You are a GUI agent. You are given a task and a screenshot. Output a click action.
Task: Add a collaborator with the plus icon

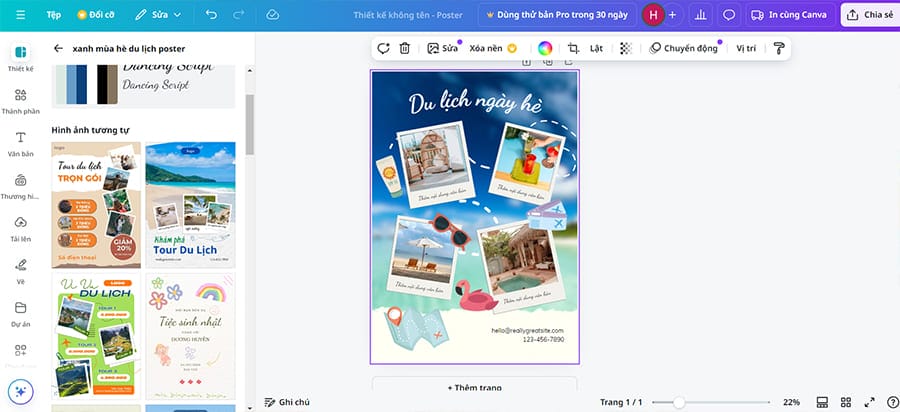[672, 15]
